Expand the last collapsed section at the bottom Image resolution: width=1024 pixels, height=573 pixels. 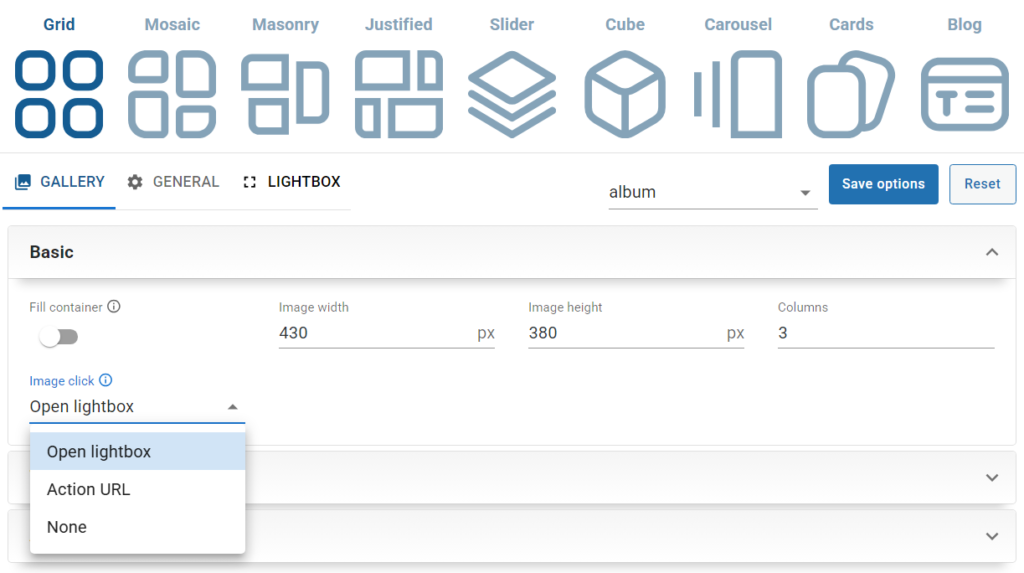tap(991, 536)
